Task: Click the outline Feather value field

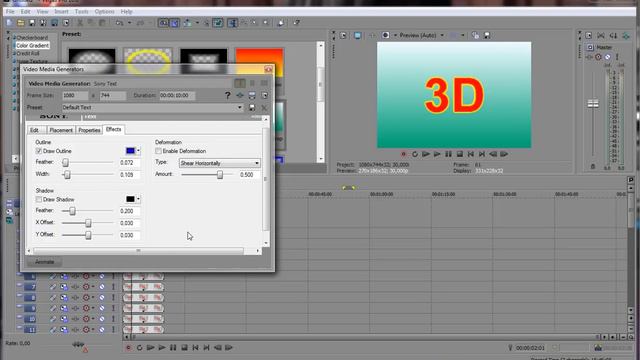Action: [129, 163]
